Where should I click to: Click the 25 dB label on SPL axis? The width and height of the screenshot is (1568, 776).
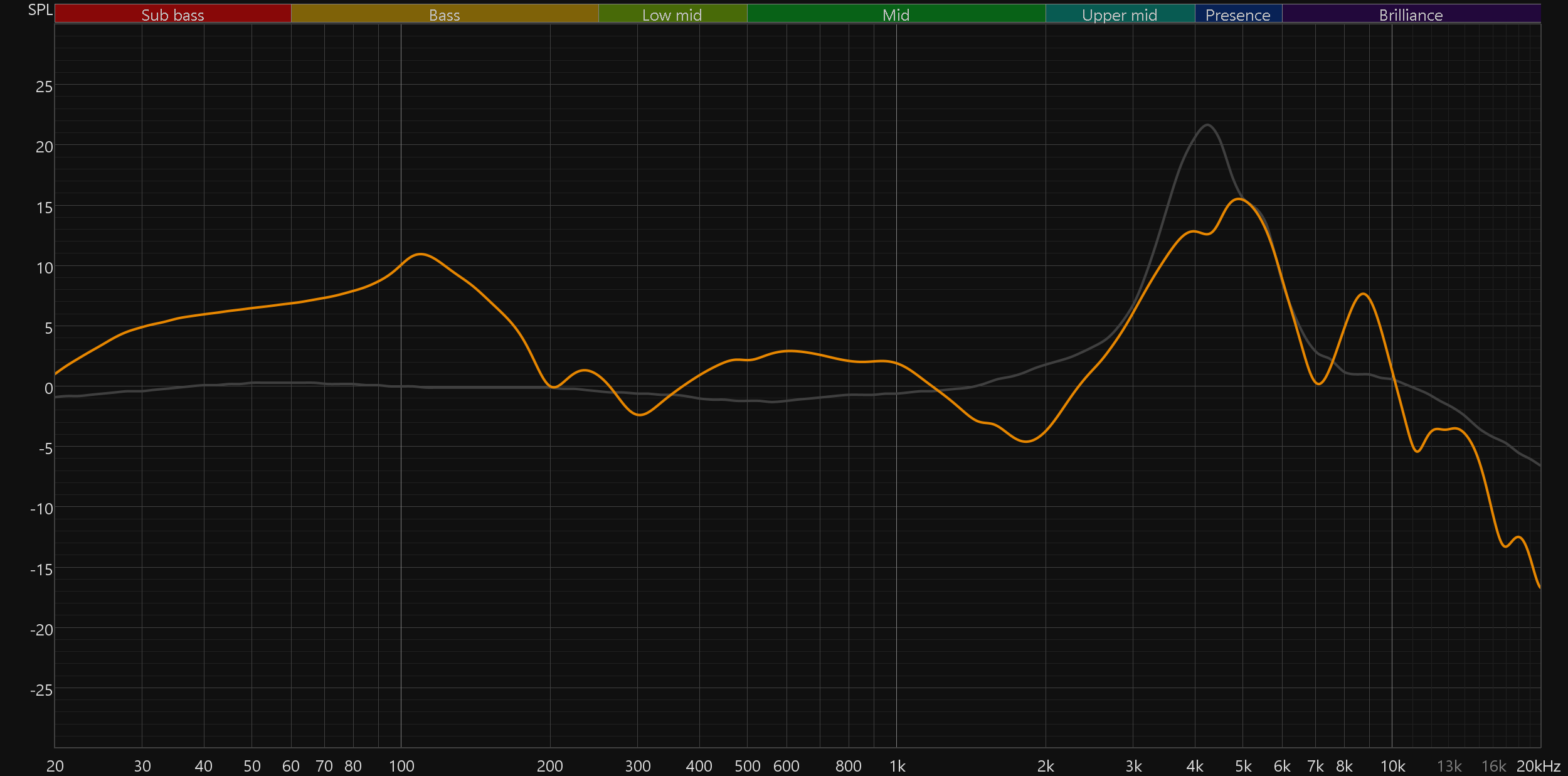coord(44,87)
